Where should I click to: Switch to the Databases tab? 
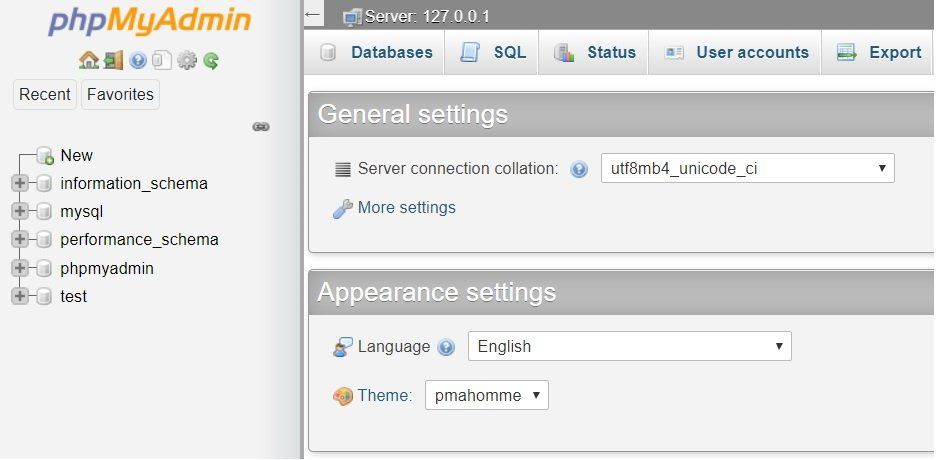point(376,53)
